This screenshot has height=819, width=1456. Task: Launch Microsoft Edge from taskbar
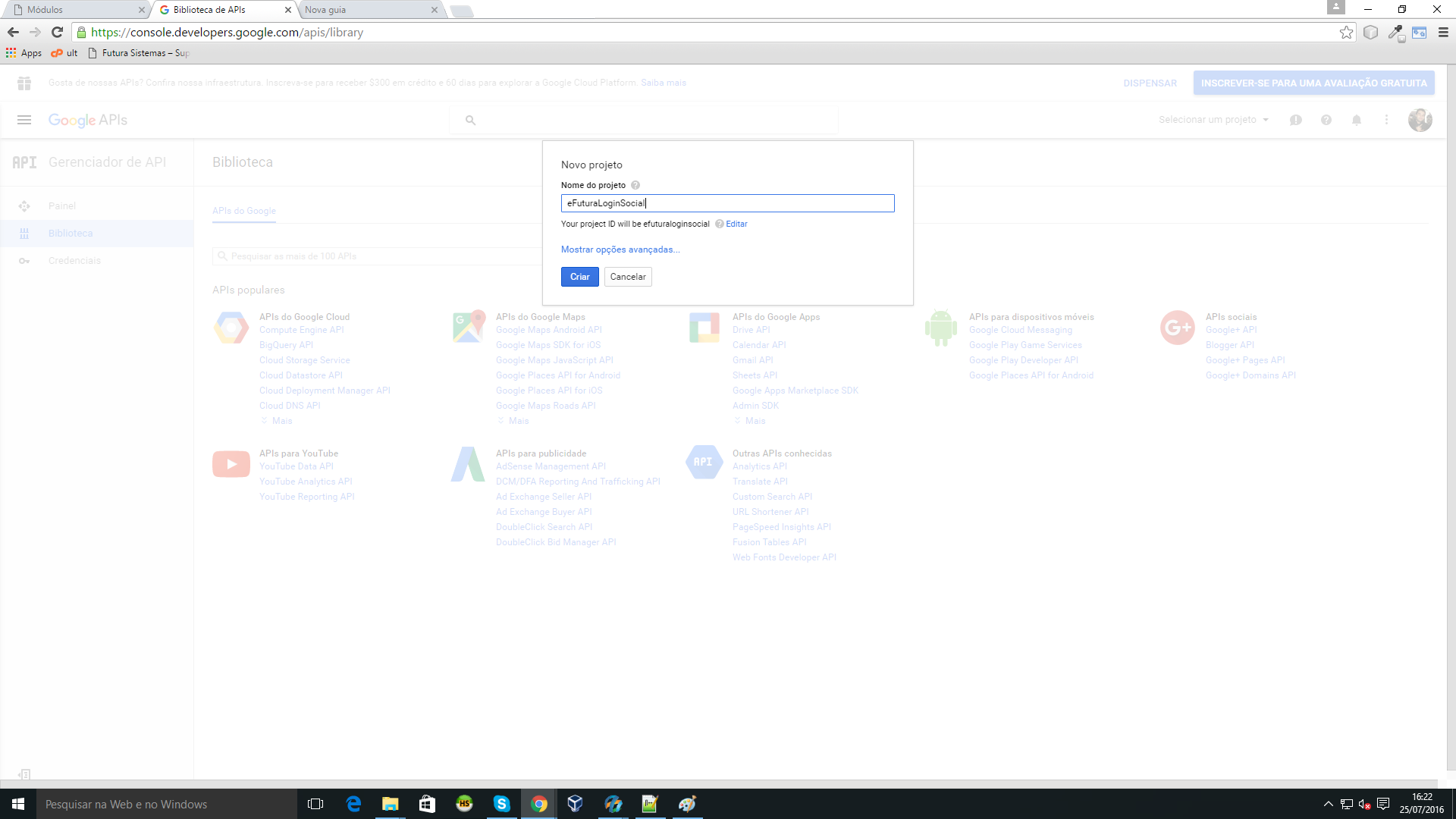353,804
